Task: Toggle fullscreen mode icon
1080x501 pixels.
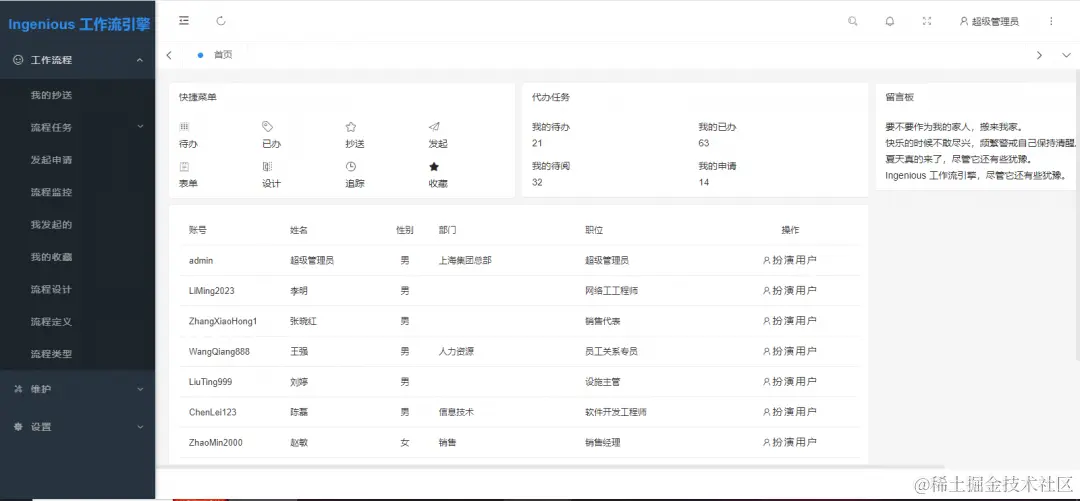Action: click(x=927, y=21)
